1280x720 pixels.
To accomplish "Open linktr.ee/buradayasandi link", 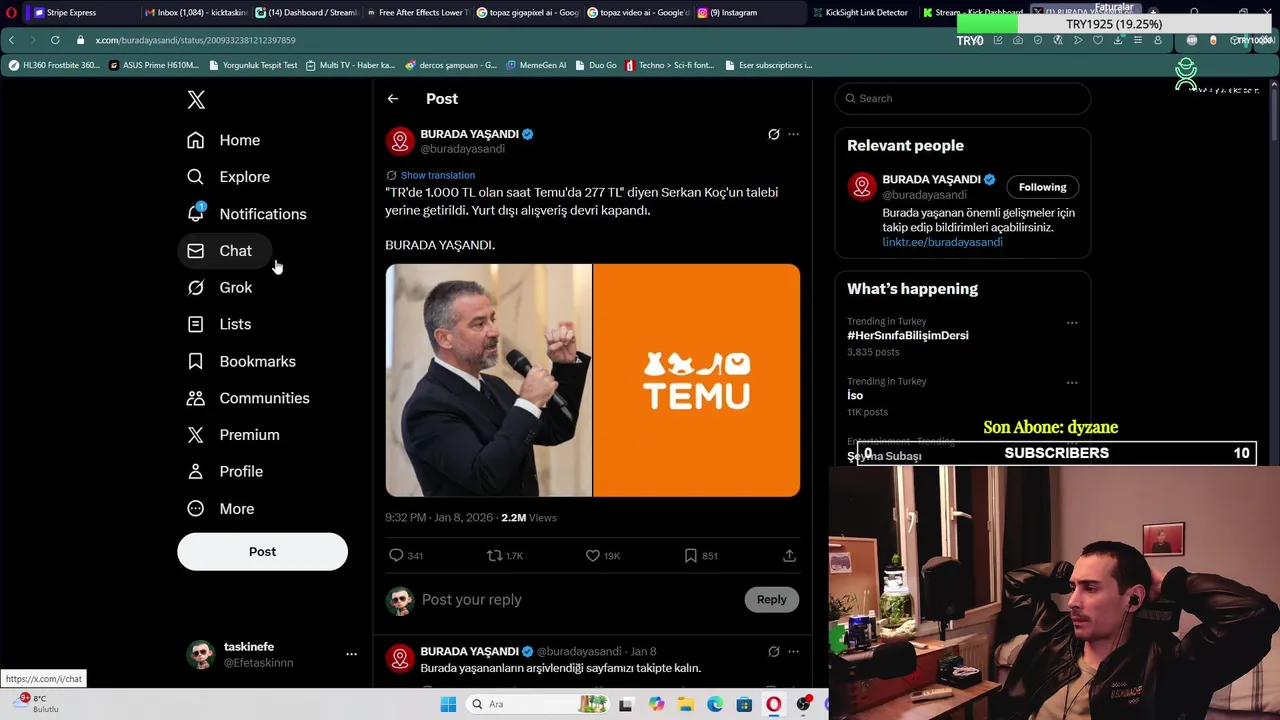I will click(942, 242).
